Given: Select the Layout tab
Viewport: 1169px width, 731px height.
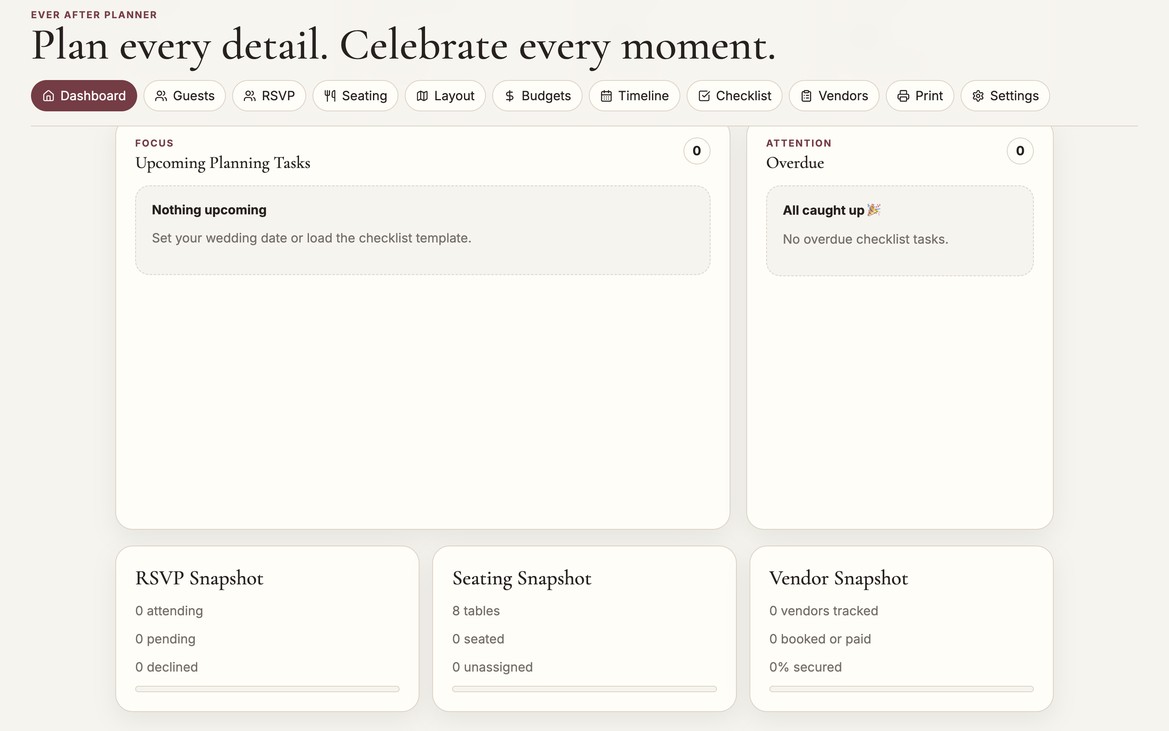Looking at the screenshot, I should coord(445,96).
